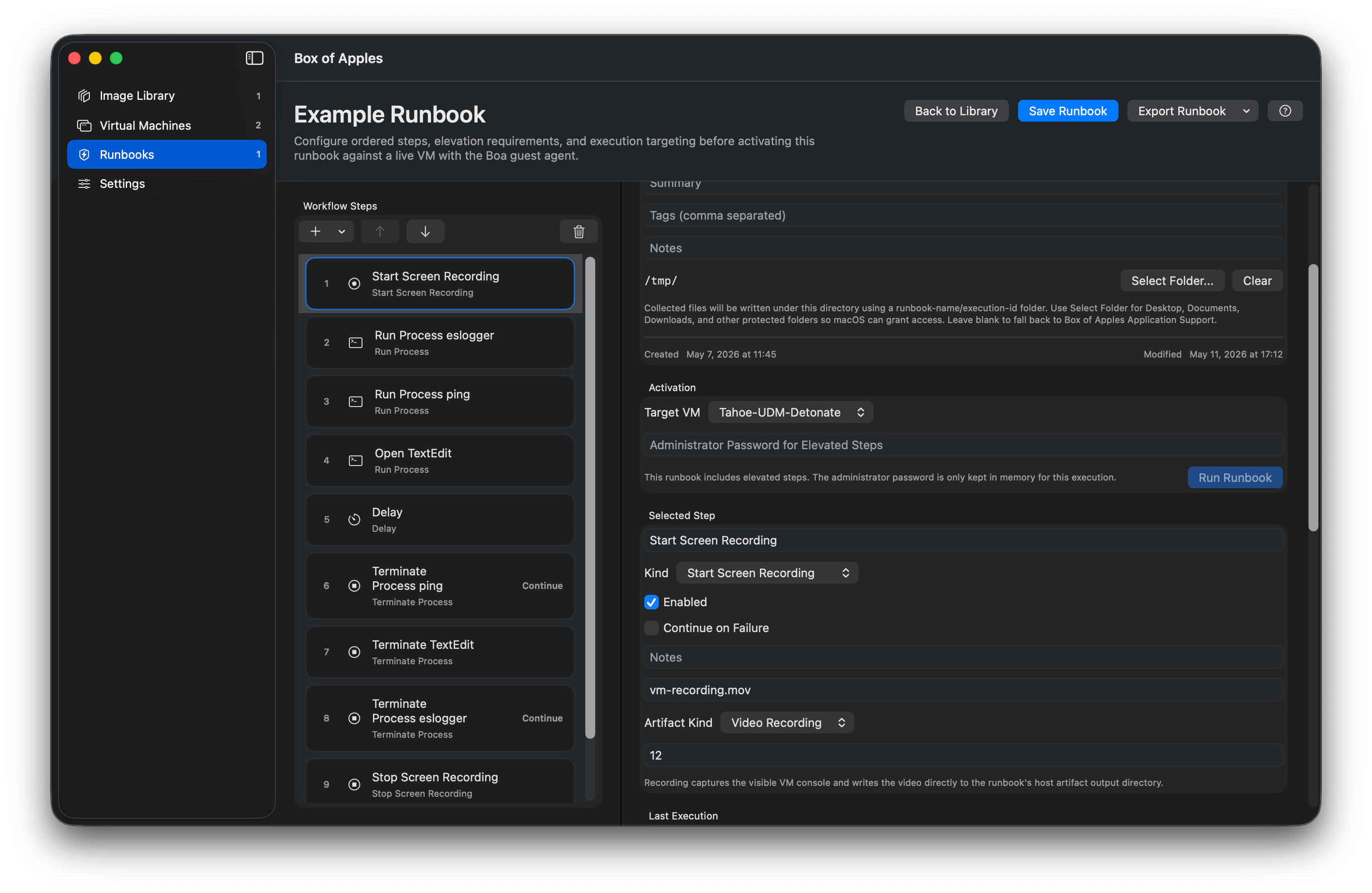Select Runbooks in sidebar

coord(167,154)
